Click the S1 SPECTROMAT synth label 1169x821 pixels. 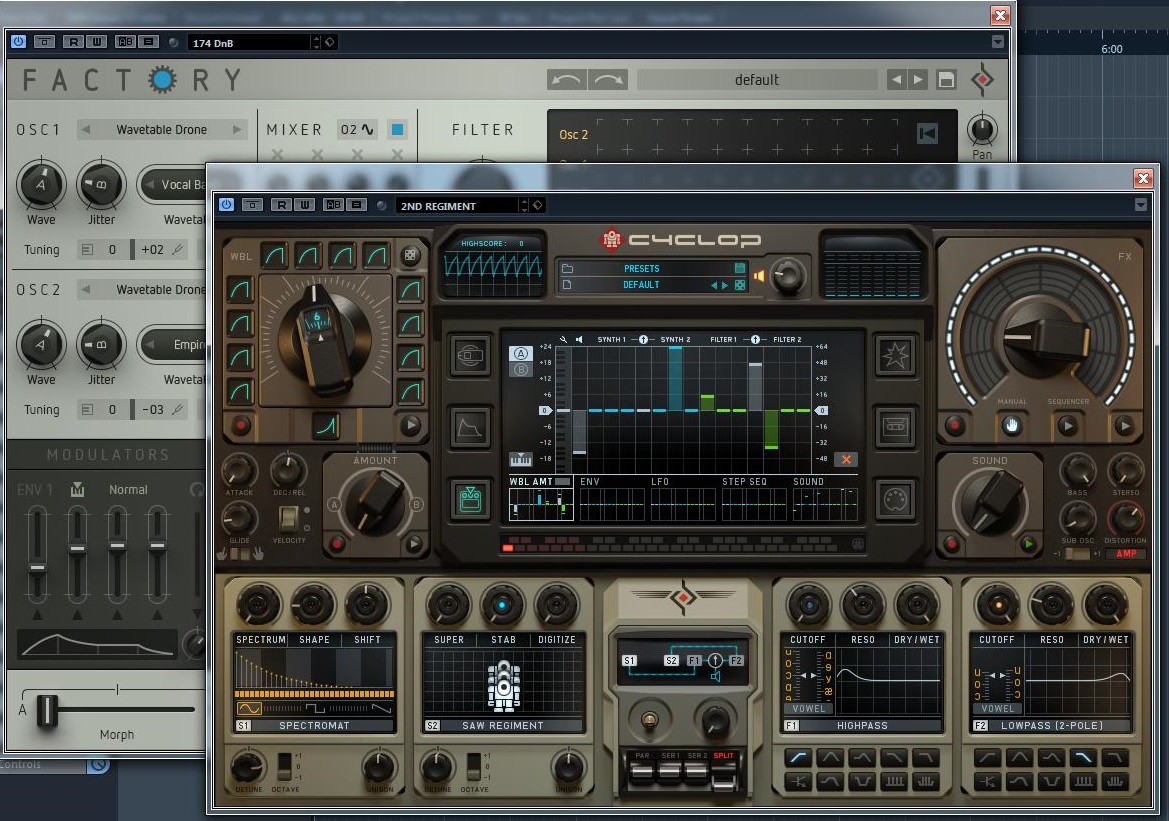coord(314,725)
